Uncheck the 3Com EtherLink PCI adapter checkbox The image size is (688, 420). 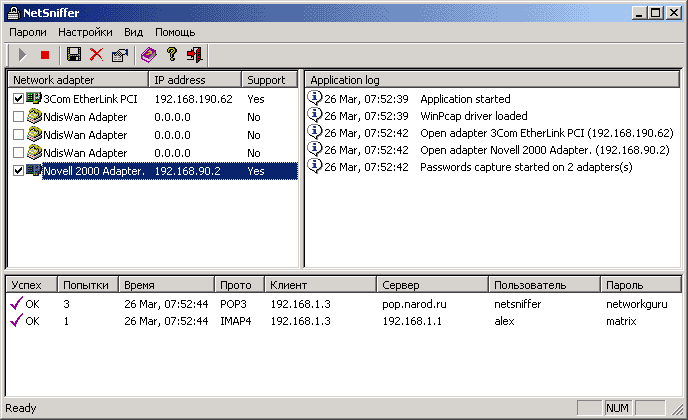click(x=18, y=99)
